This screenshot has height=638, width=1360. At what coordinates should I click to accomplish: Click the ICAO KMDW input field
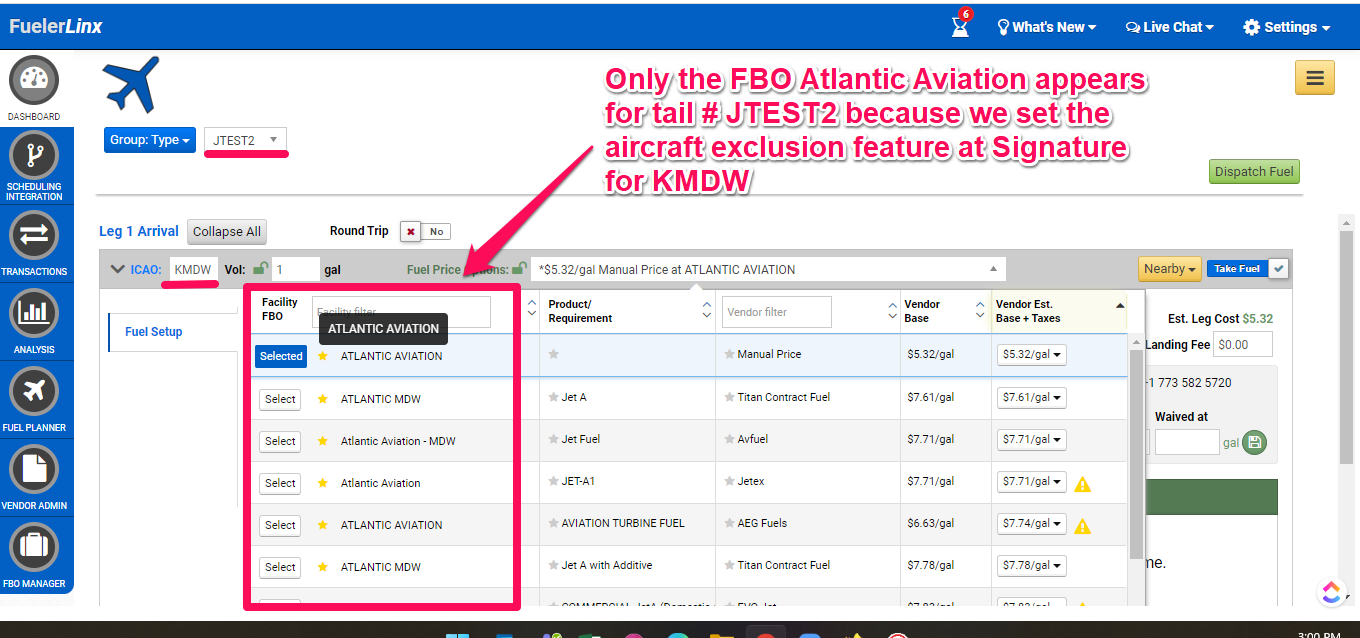194,270
